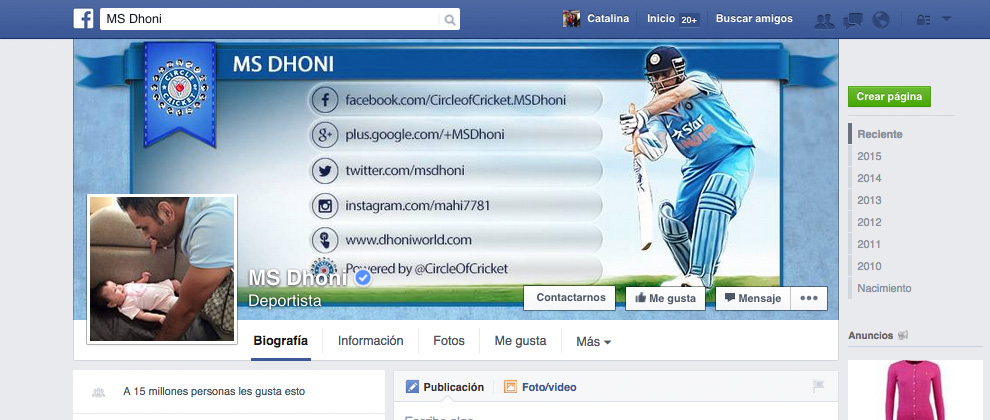Select the Foto/video composer tab

point(540,387)
